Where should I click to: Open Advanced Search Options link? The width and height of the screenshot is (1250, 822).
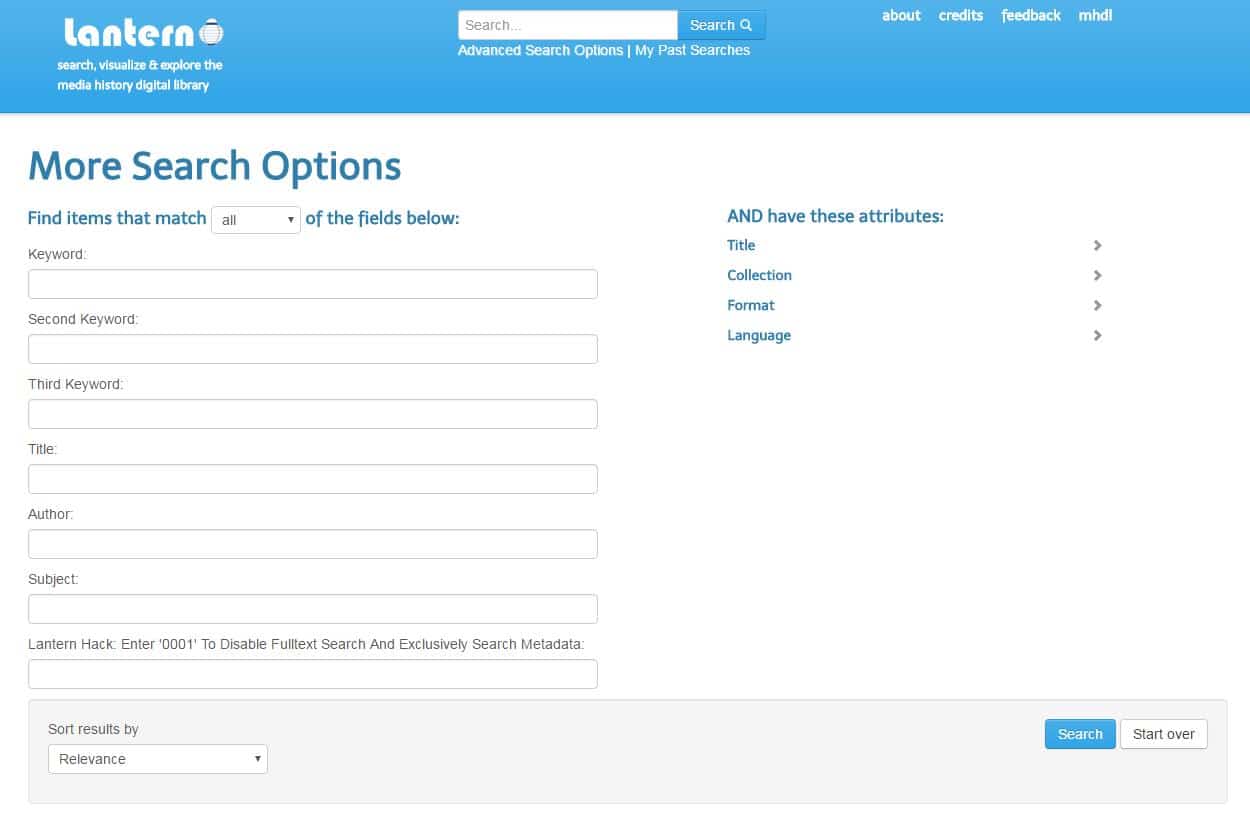(x=540, y=50)
